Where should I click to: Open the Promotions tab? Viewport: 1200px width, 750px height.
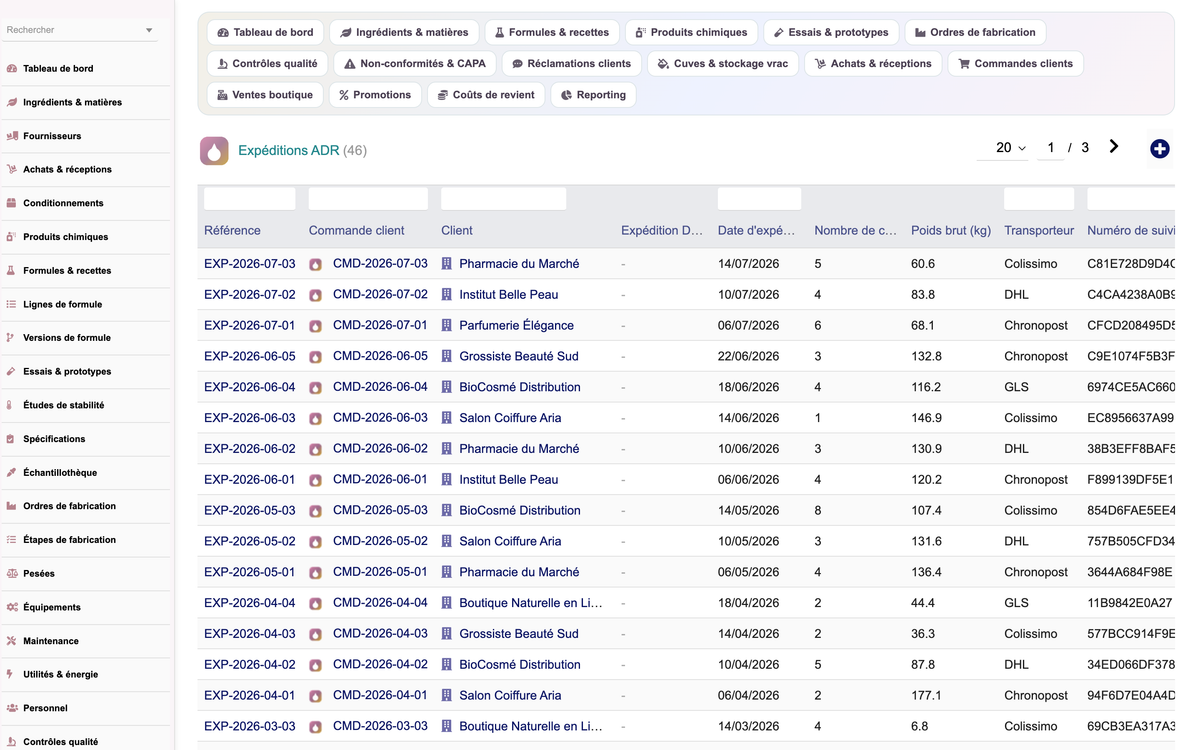point(375,95)
